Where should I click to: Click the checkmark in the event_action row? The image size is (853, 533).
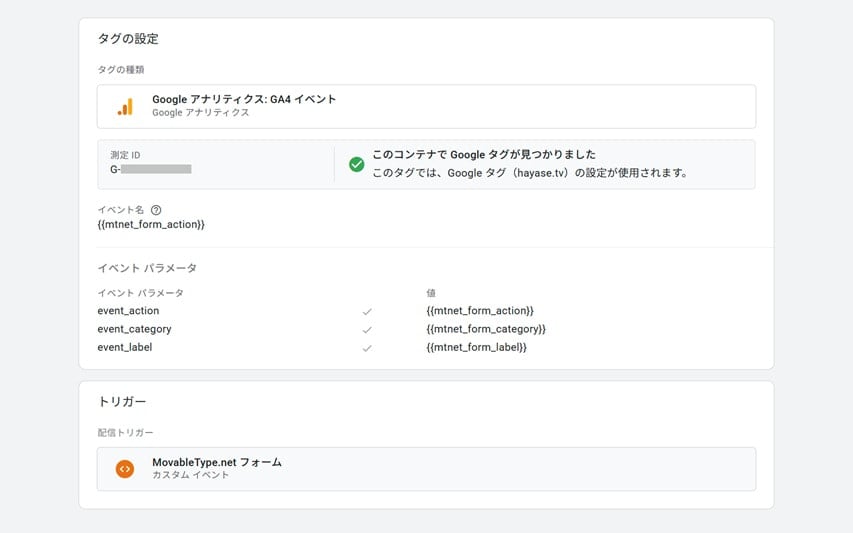point(367,312)
